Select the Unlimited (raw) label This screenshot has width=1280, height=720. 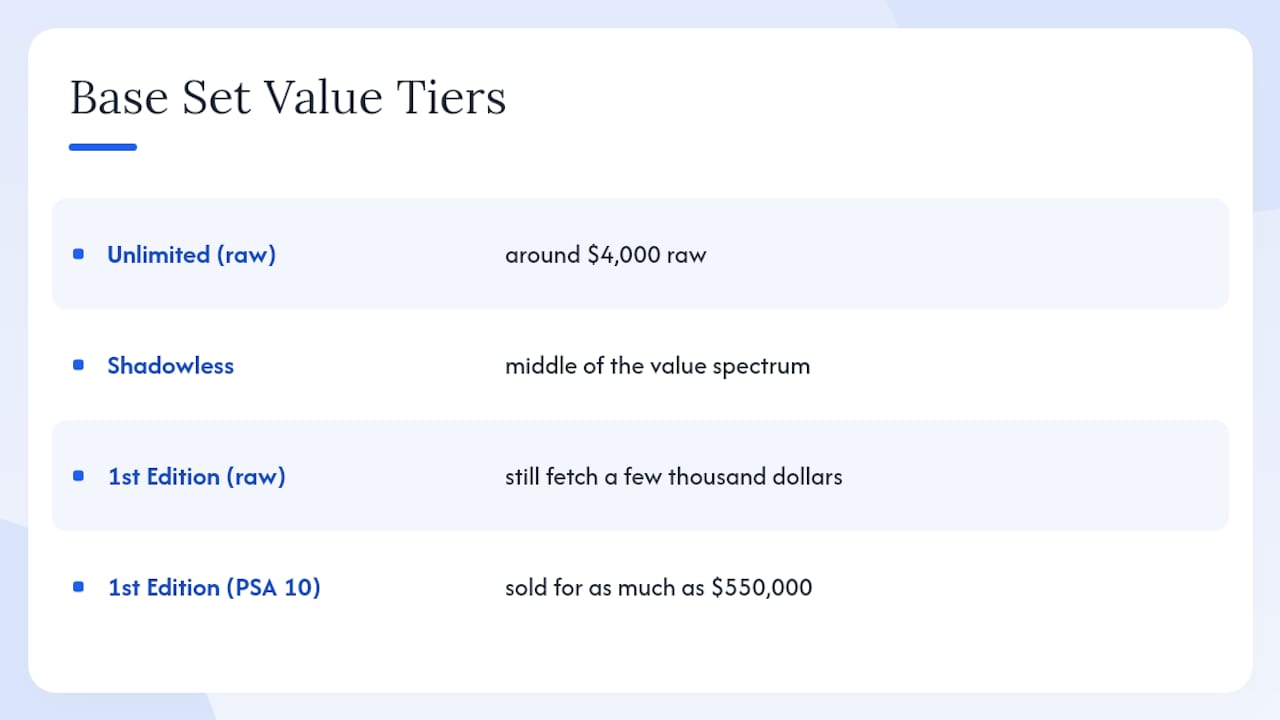191,255
